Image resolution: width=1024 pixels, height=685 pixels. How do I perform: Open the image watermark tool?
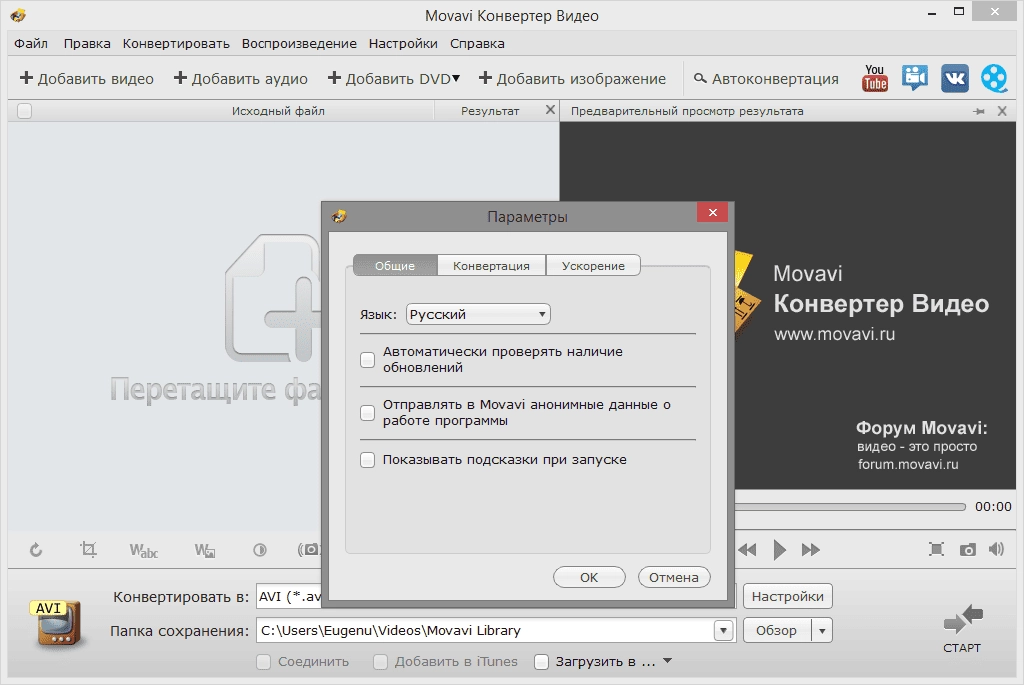(204, 550)
